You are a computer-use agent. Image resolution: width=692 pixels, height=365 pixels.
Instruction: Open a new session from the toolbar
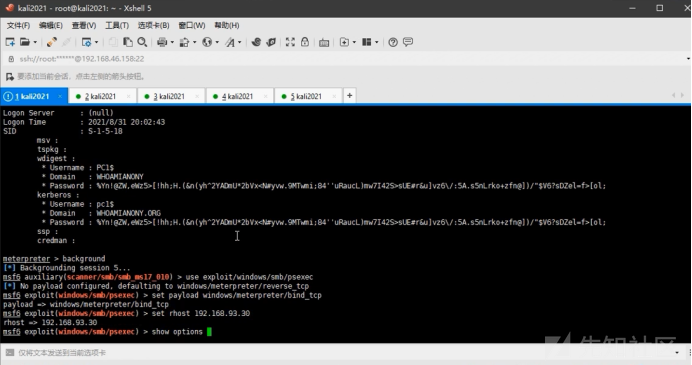pos(10,42)
